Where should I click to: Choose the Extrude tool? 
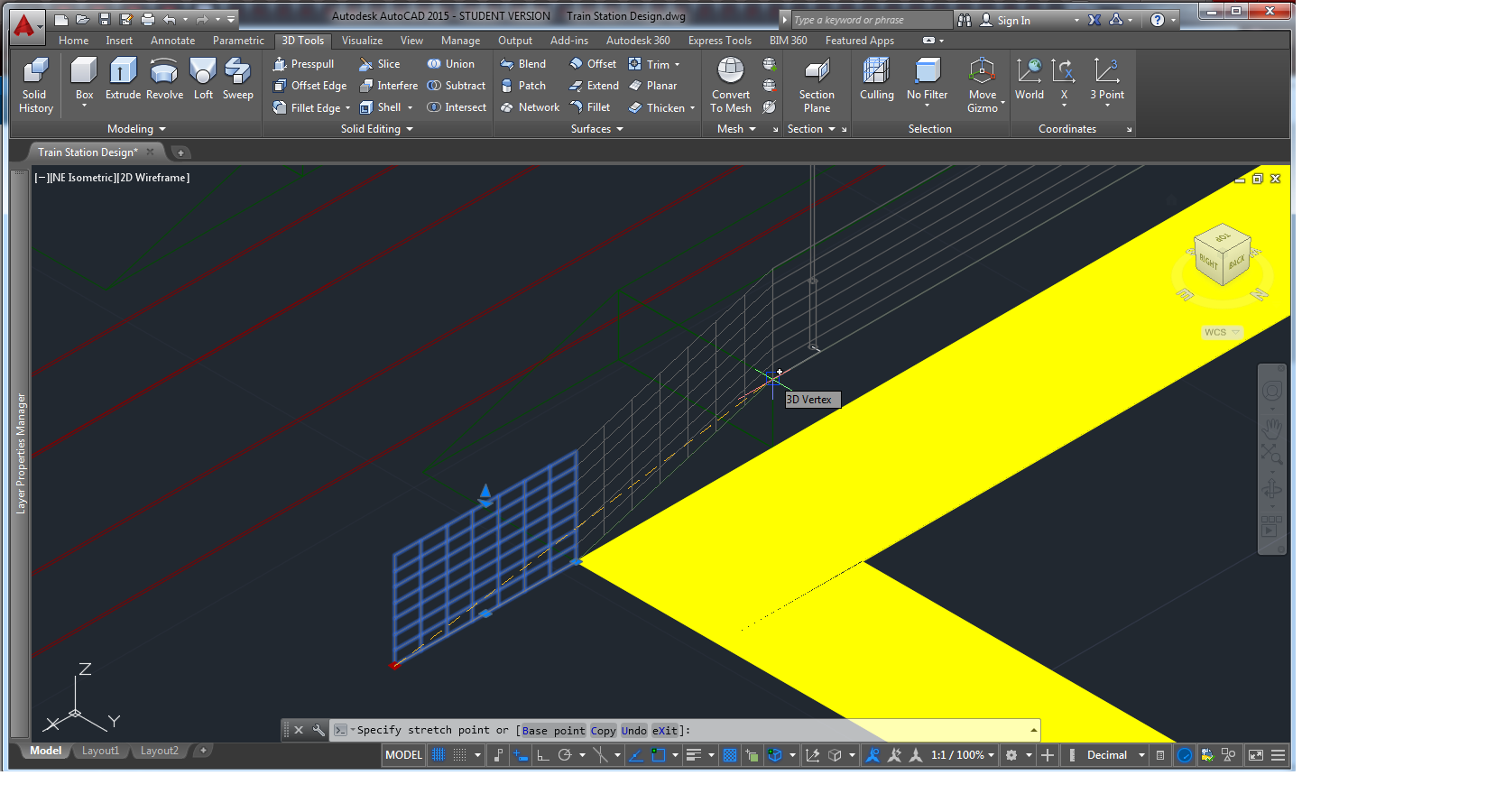point(123,79)
